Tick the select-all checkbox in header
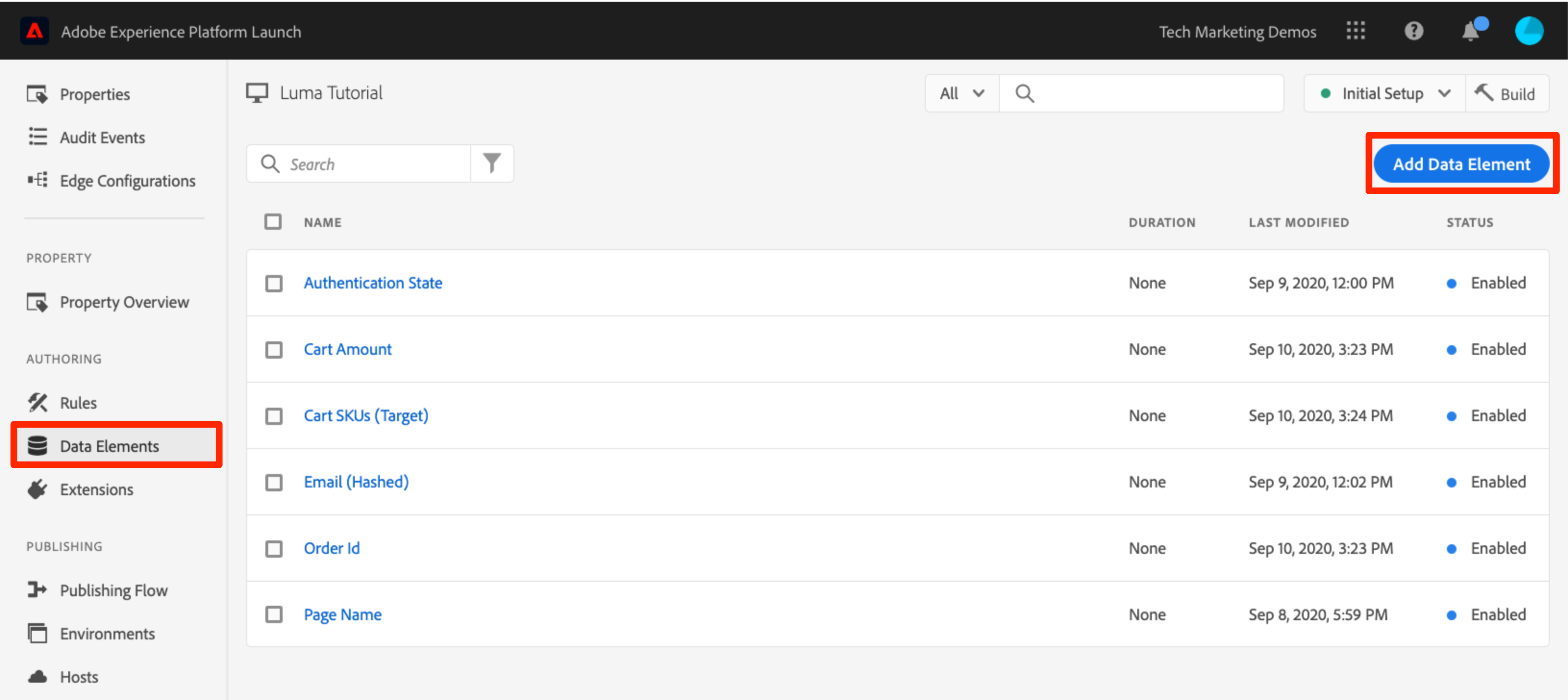Screen dimensions: 1568x700 (x=273, y=222)
